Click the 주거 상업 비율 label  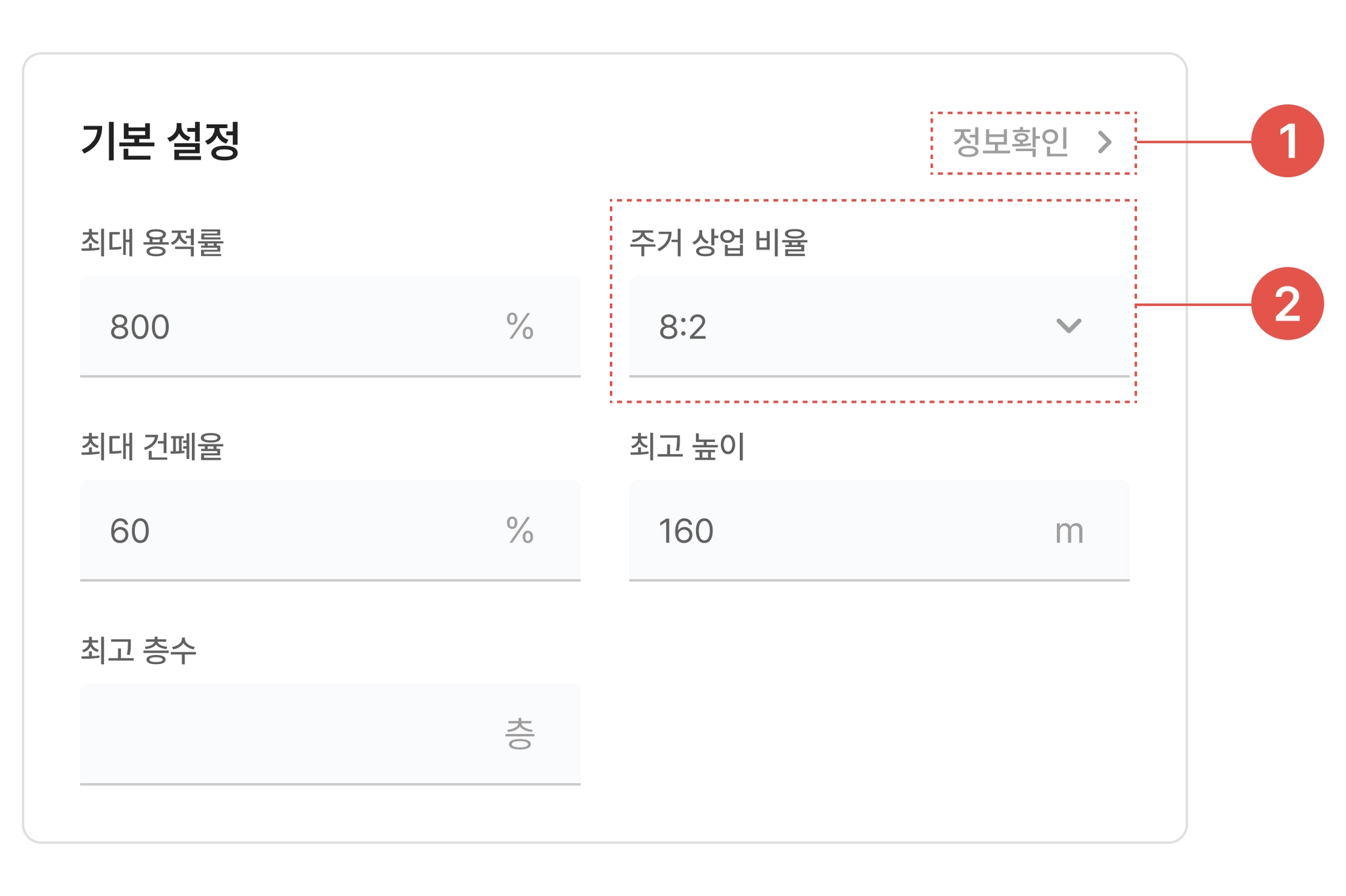point(718,242)
